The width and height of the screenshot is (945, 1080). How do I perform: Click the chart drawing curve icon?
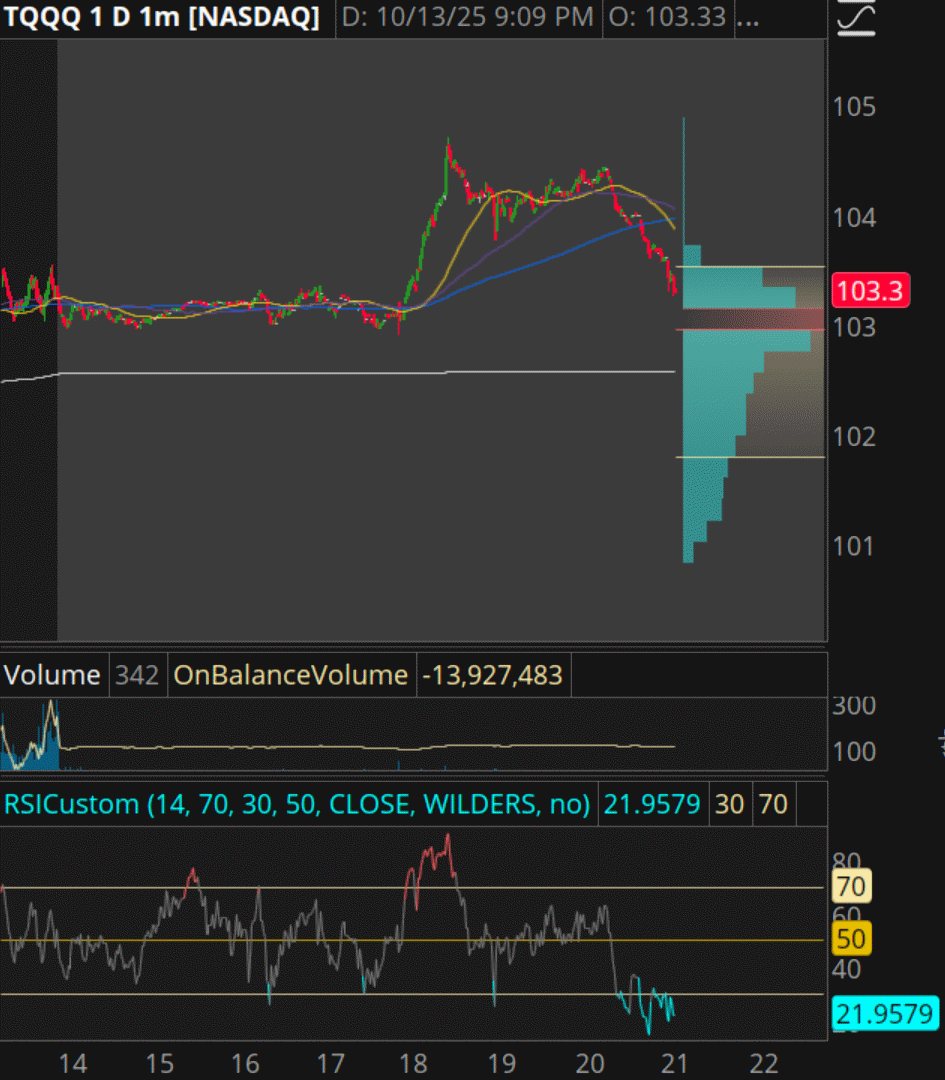click(856, 17)
